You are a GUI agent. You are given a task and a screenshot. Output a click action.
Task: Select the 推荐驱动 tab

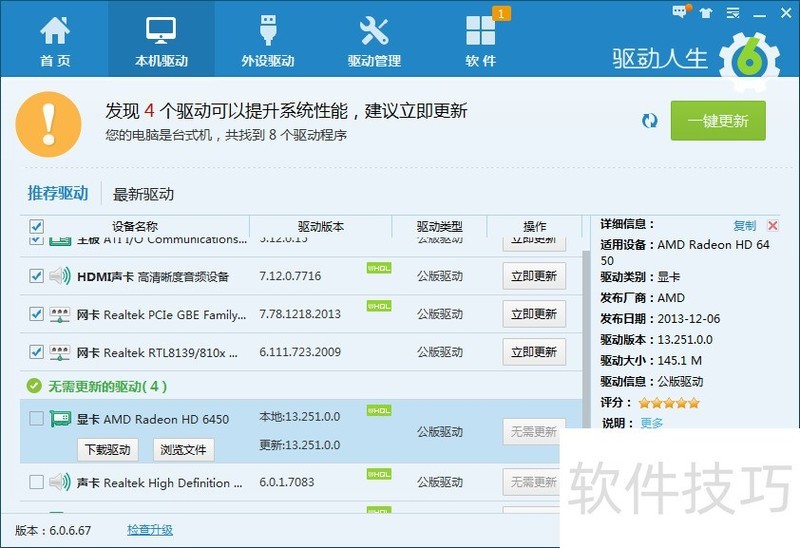coord(58,193)
